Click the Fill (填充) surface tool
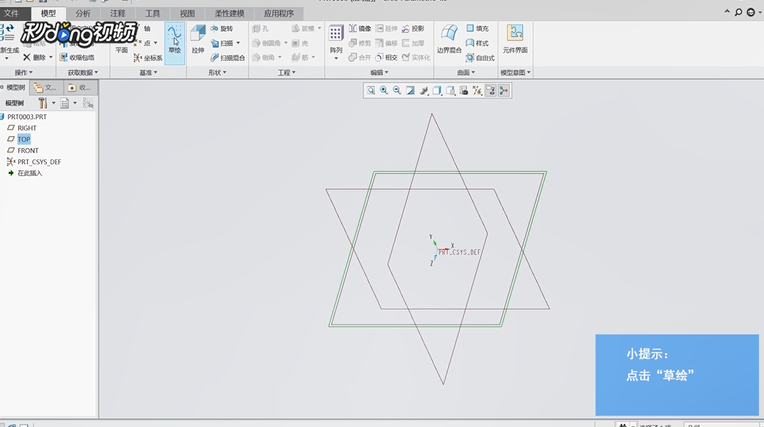The width and height of the screenshot is (764, 427). [x=477, y=29]
